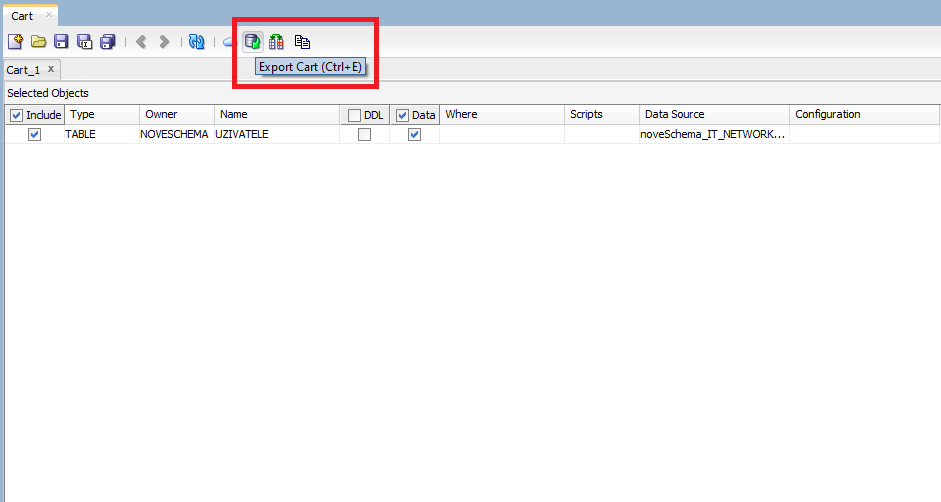Click the Name column header
This screenshot has height=502, width=941.
(277, 114)
